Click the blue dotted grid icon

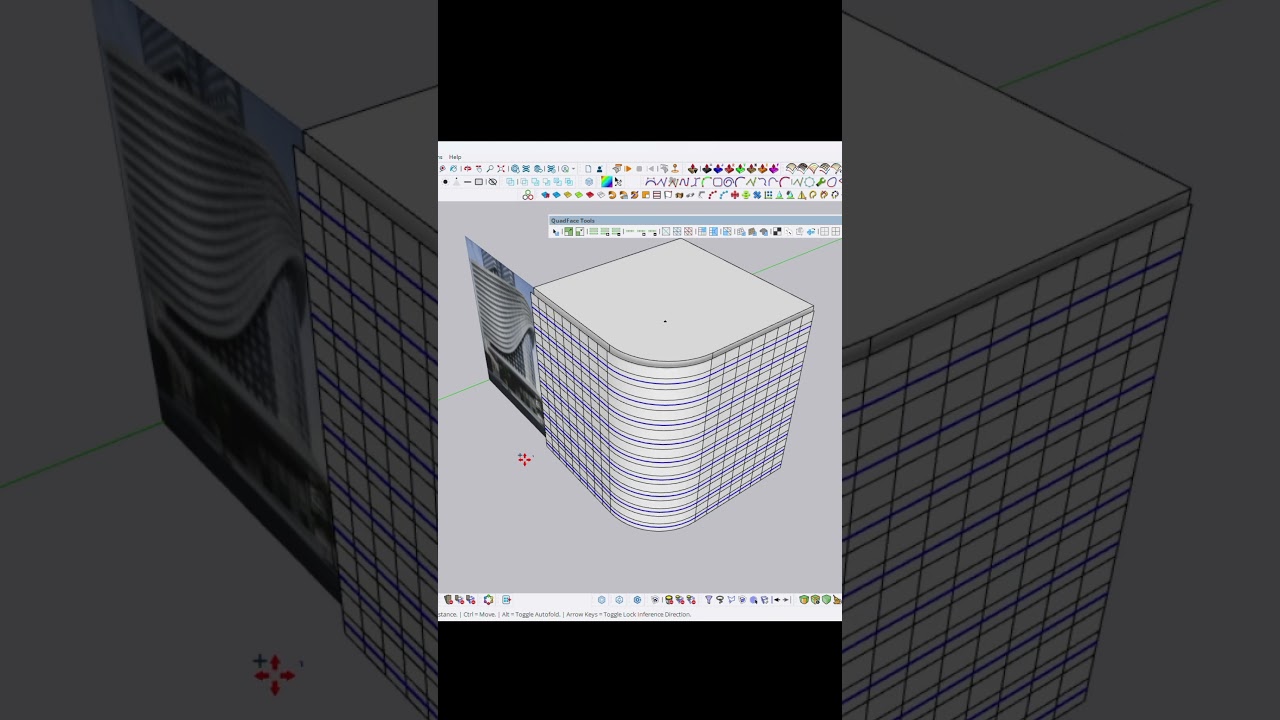tap(768, 195)
